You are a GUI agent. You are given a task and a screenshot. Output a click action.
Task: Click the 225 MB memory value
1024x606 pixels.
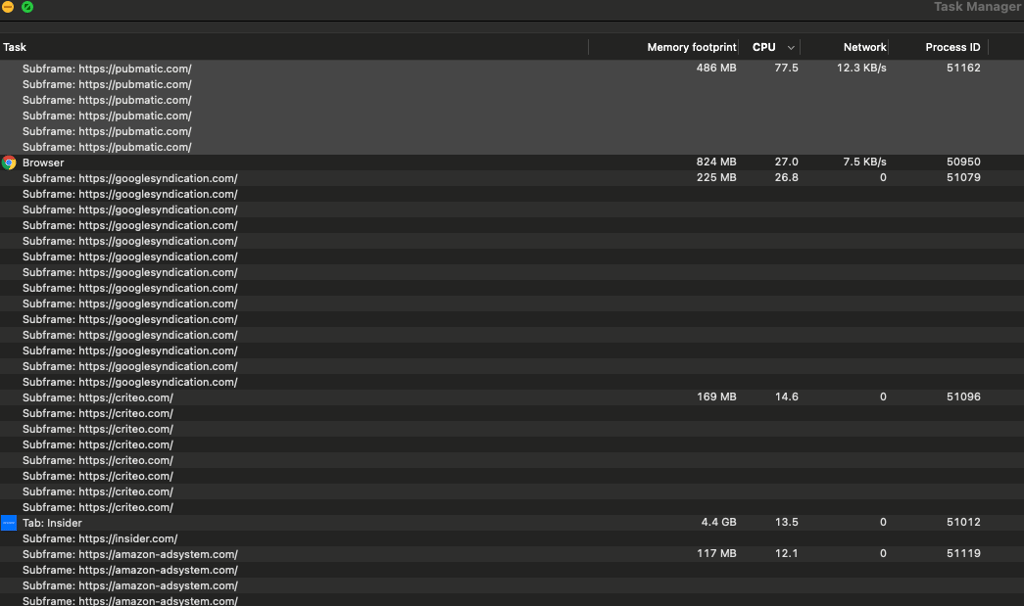[716, 178]
